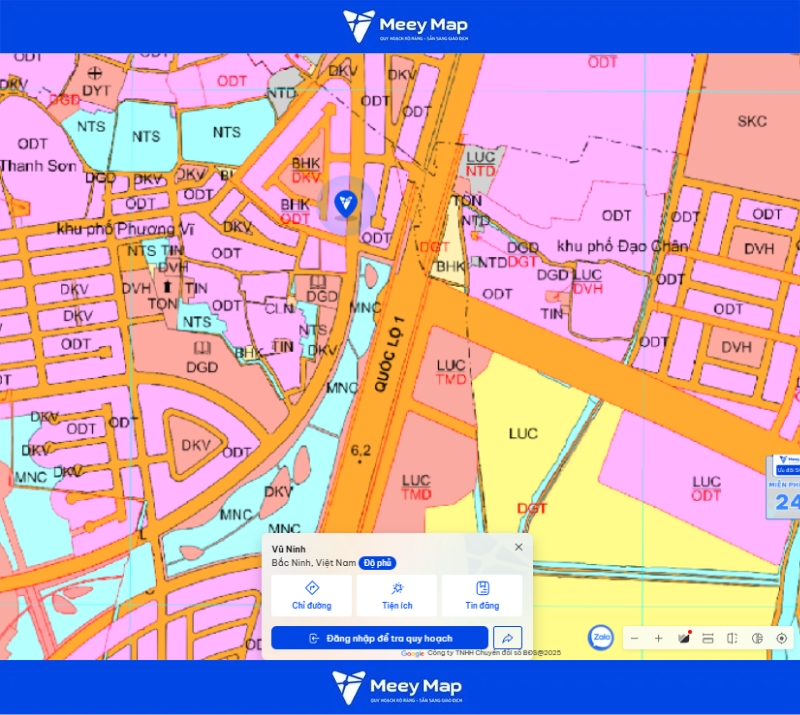Click the Quốc Lộ 1 road label

389,355
